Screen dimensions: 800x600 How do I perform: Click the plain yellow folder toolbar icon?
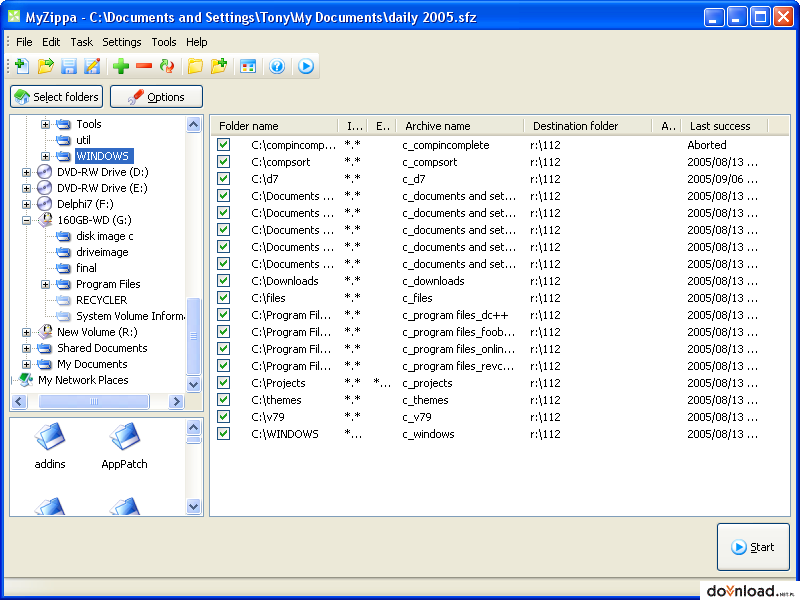point(195,66)
